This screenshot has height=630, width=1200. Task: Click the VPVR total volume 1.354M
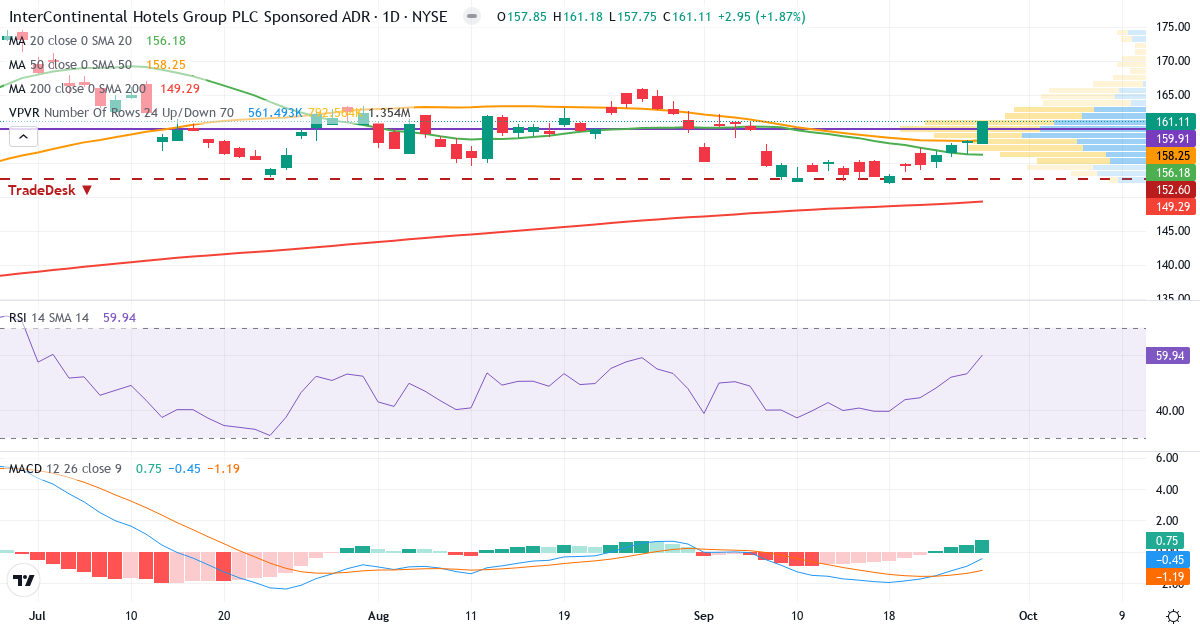click(390, 113)
